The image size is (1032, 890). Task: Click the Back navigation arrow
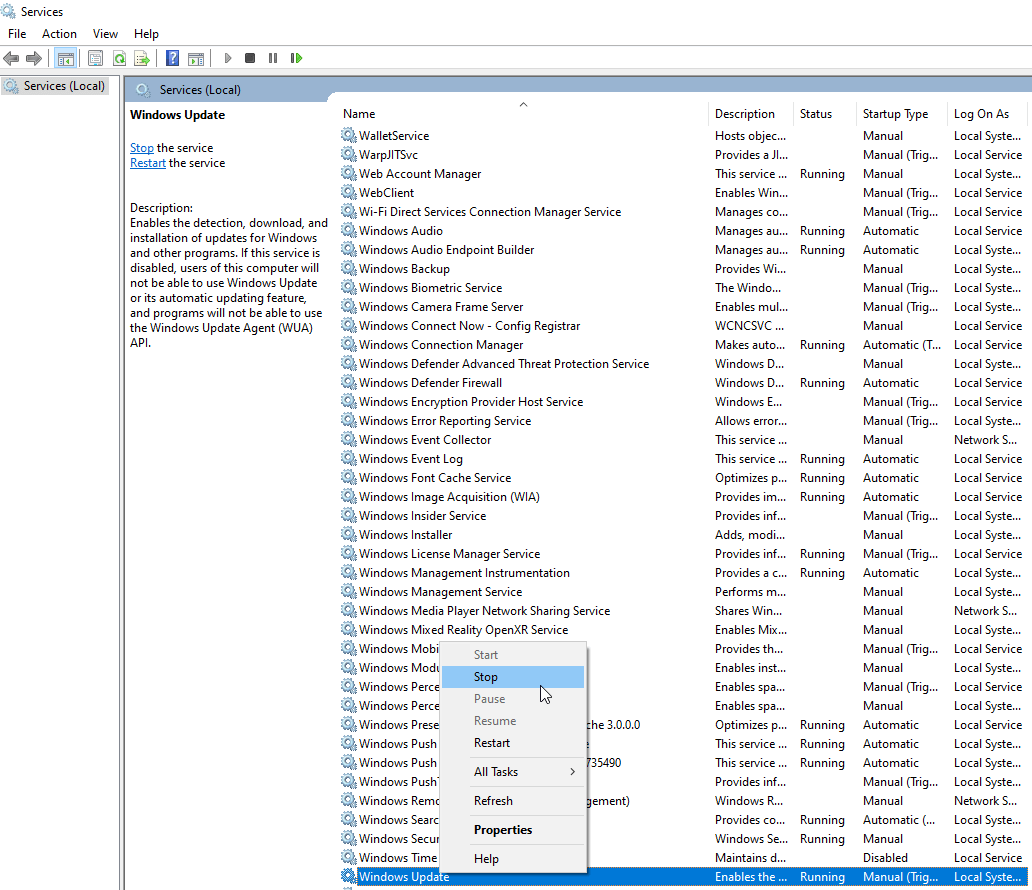point(11,58)
